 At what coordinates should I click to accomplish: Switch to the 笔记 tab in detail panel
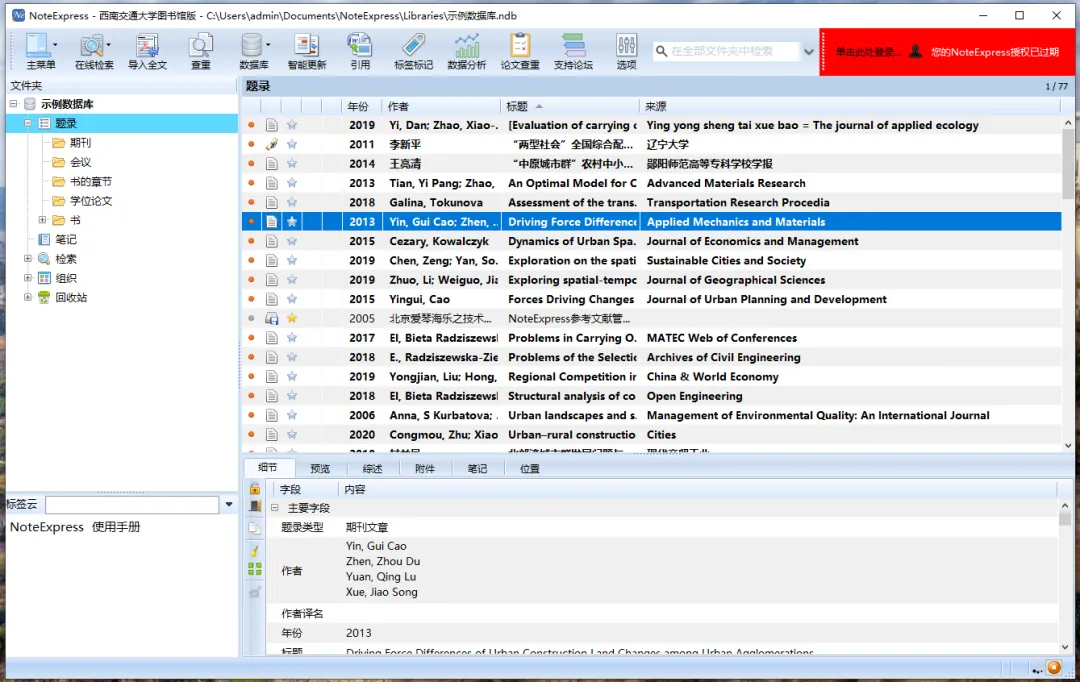point(477,468)
